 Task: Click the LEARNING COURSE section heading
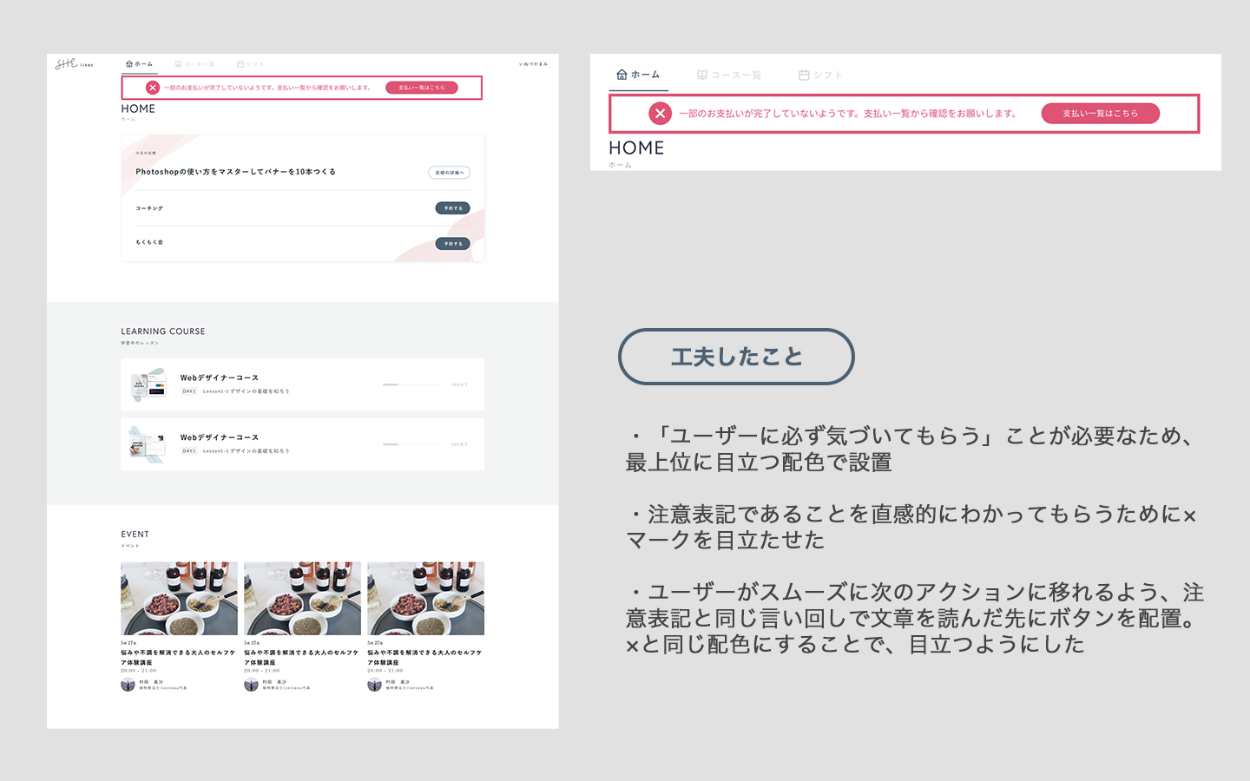[163, 331]
